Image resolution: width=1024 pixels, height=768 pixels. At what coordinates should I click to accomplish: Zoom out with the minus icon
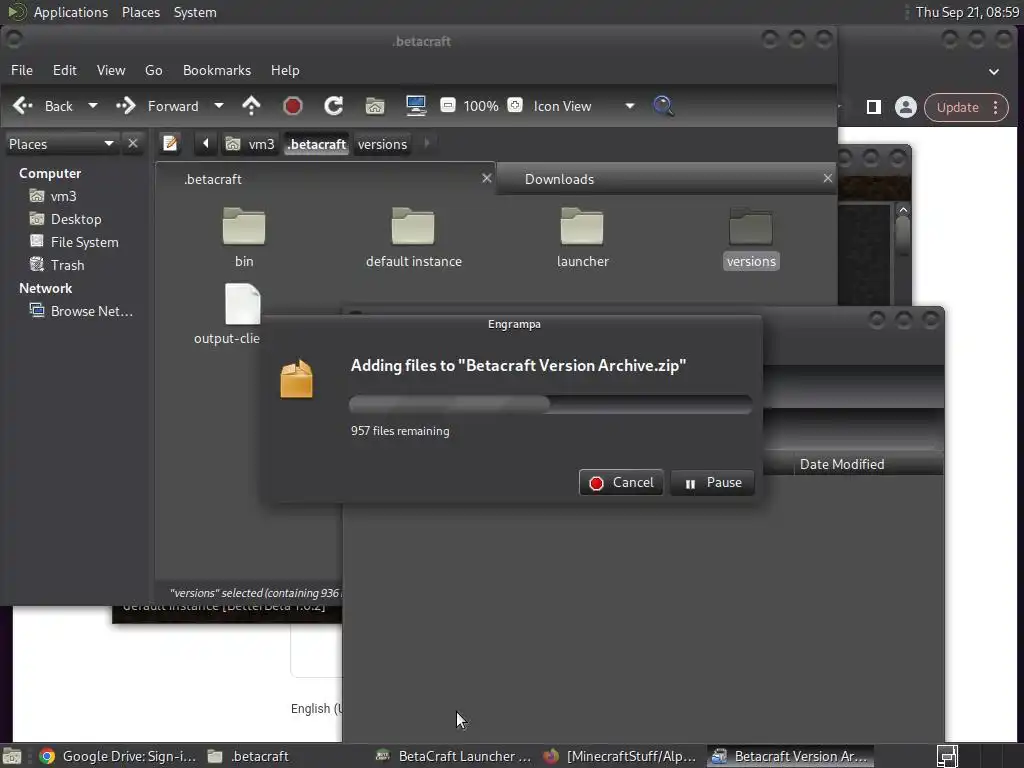(x=447, y=105)
